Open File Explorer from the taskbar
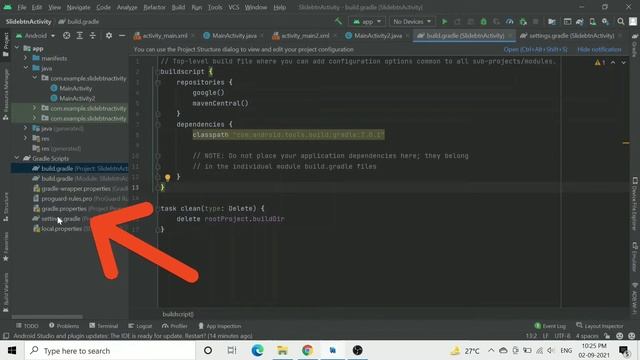The image size is (640, 360). (282, 350)
